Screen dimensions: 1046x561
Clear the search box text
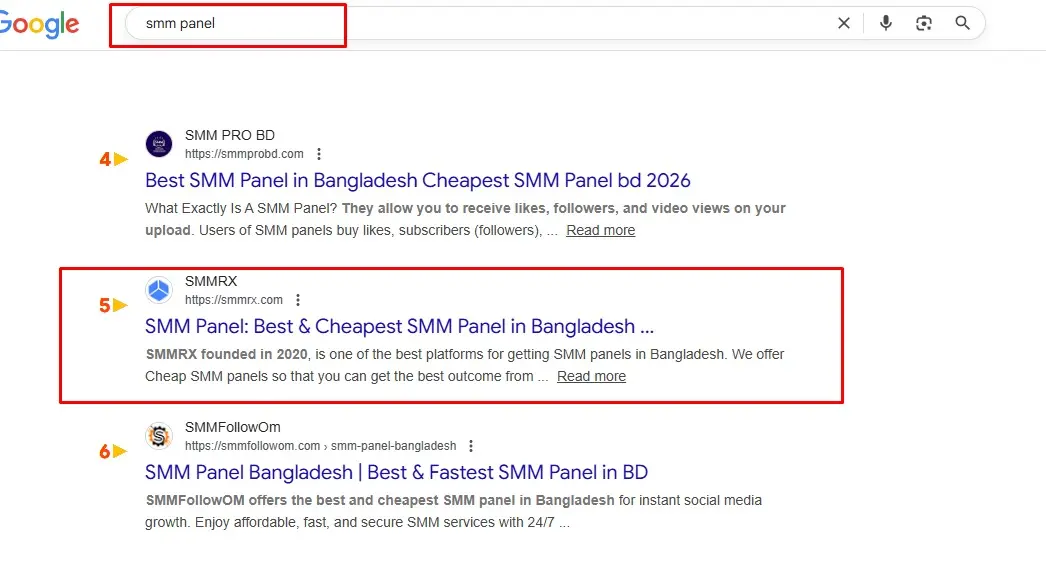click(x=844, y=23)
